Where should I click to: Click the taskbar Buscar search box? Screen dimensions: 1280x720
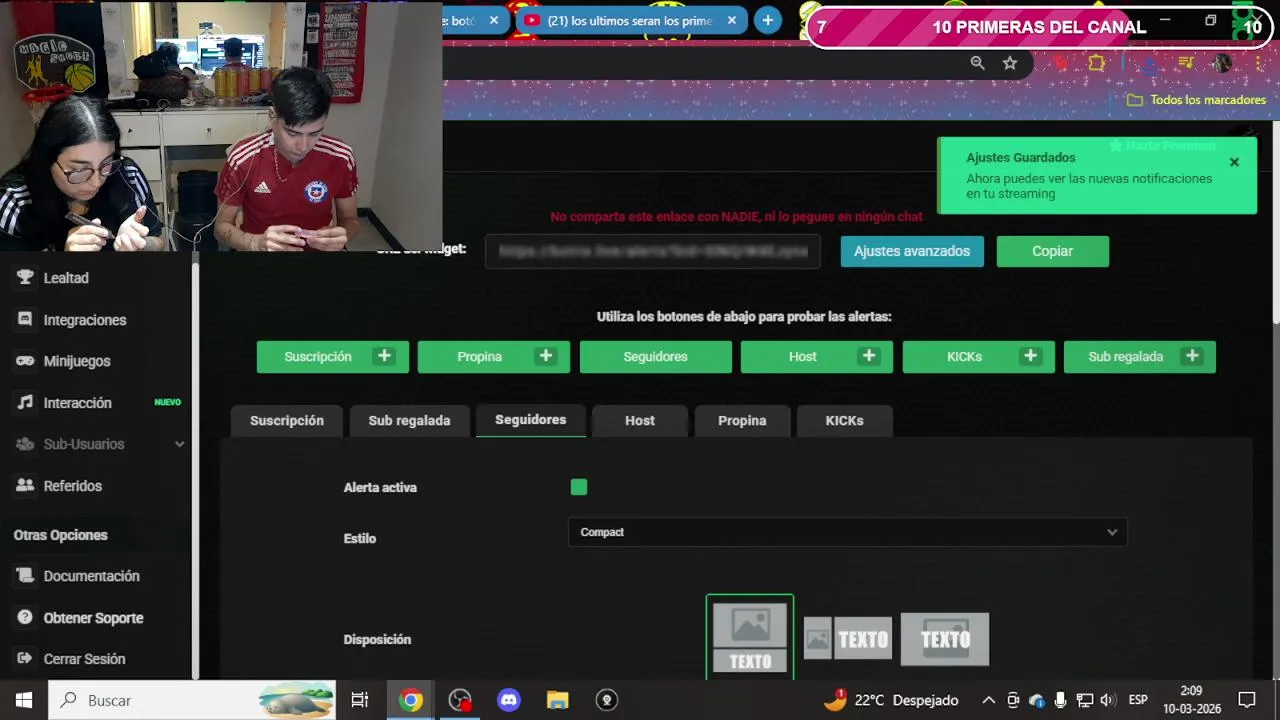(x=192, y=700)
